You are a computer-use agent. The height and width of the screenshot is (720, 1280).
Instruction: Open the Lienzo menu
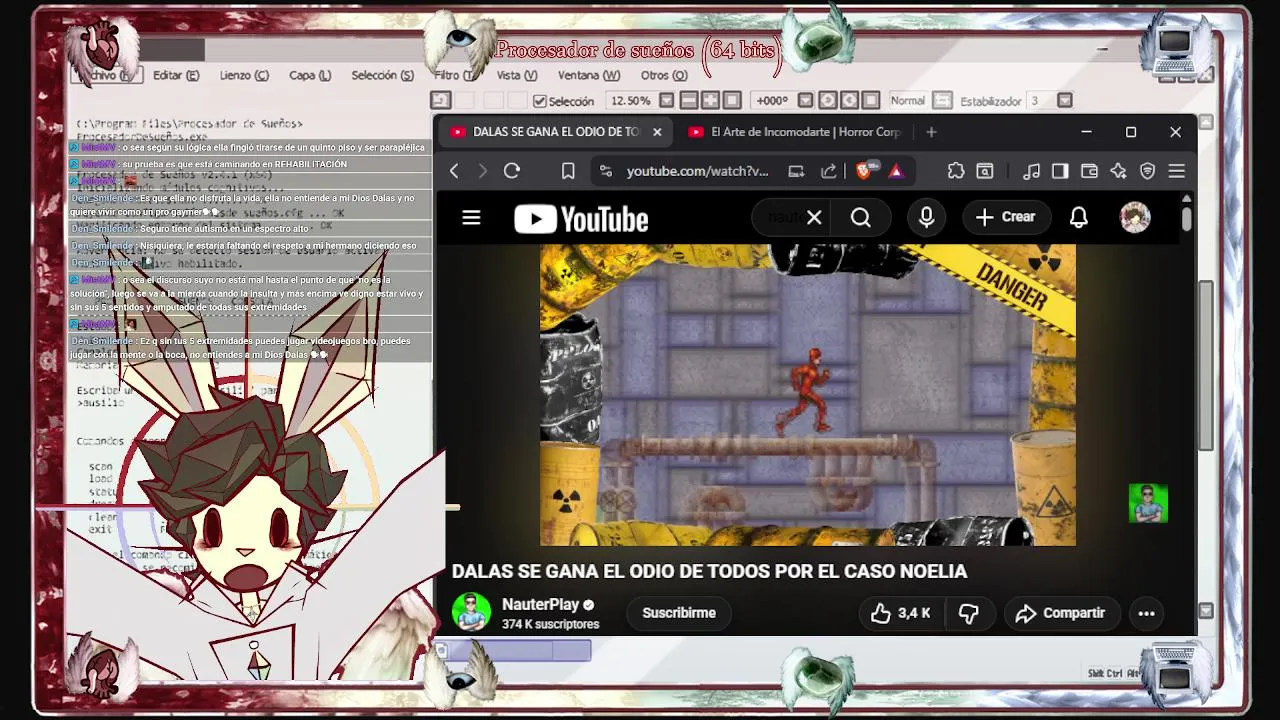tap(244, 75)
